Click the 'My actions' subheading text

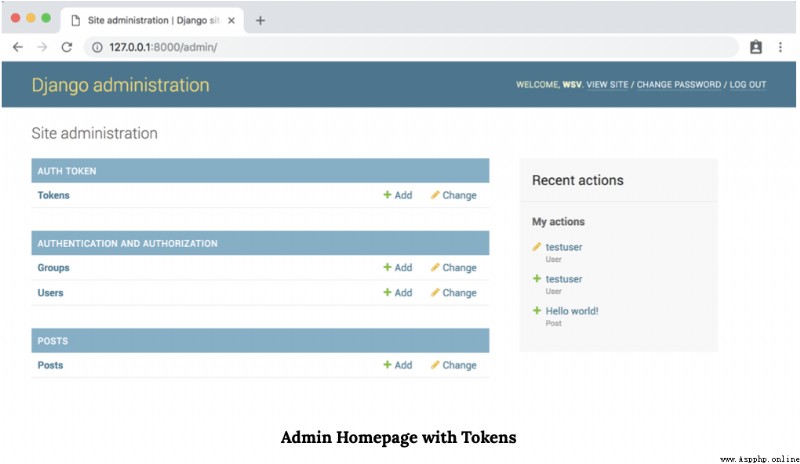point(558,222)
